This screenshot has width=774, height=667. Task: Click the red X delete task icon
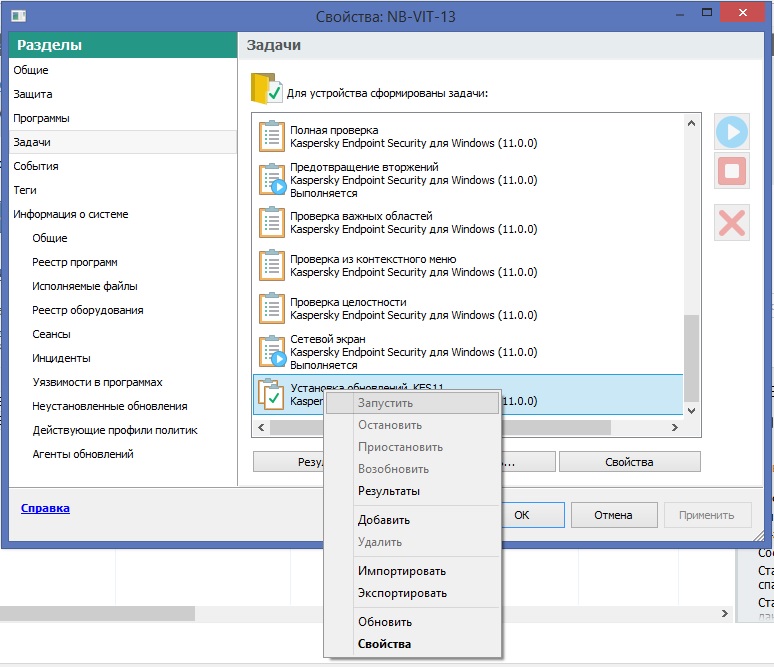pyautogui.click(x=732, y=222)
